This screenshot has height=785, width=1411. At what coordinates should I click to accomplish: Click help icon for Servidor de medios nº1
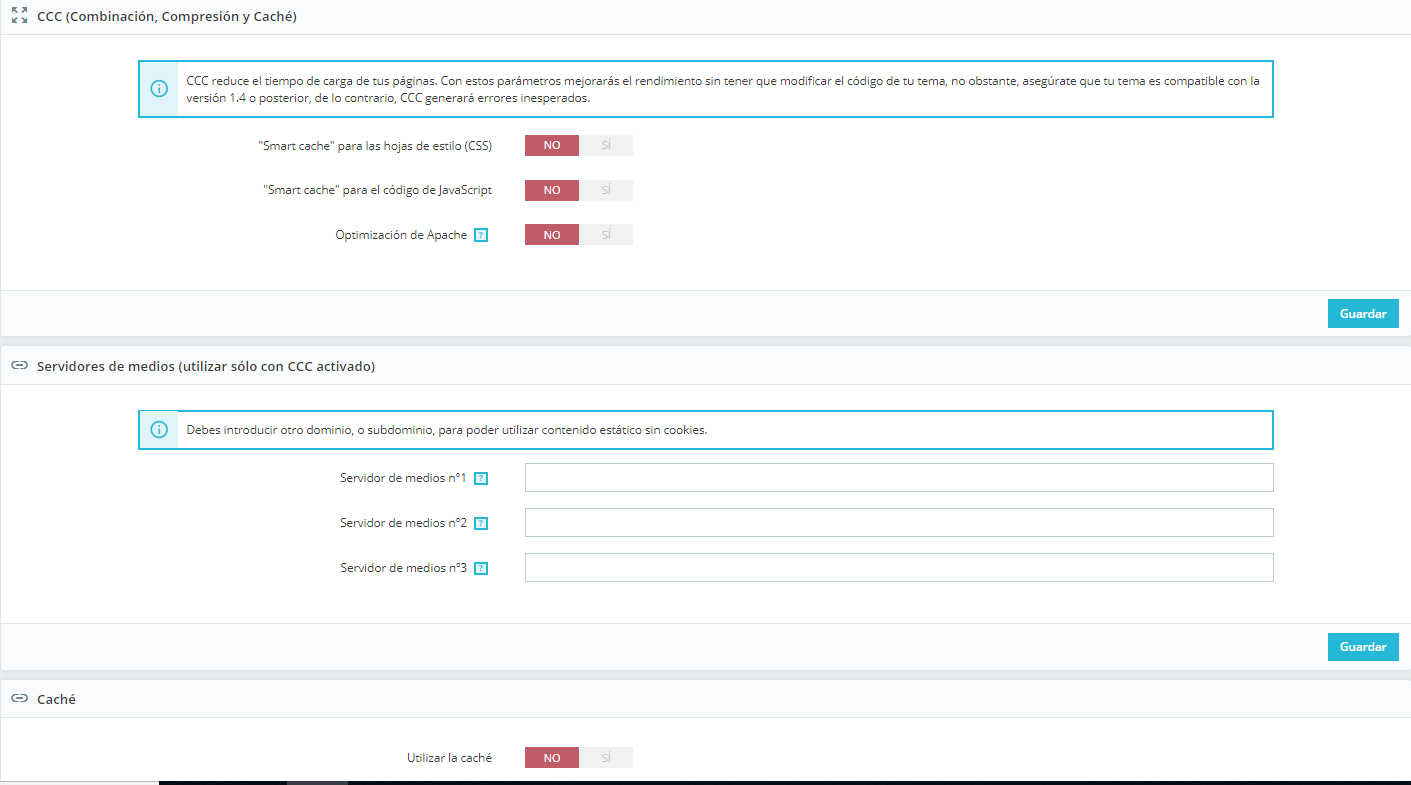click(x=481, y=478)
